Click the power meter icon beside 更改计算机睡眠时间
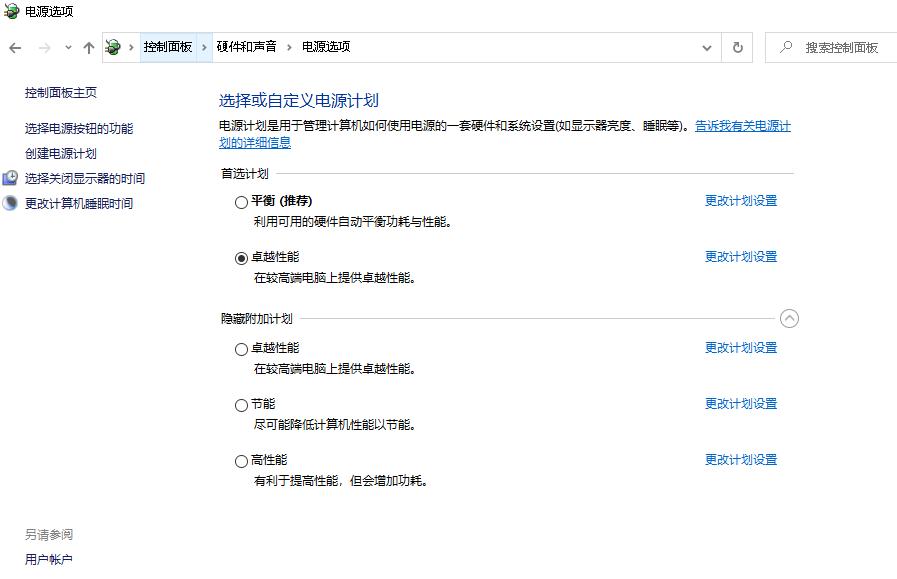The image size is (897, 579). point(10,201)
